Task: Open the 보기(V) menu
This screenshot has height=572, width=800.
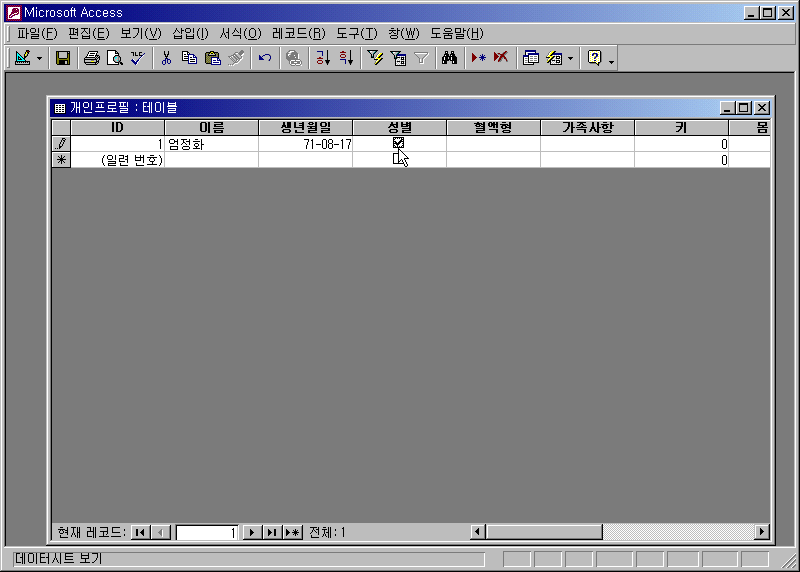Action: [140, 34]
